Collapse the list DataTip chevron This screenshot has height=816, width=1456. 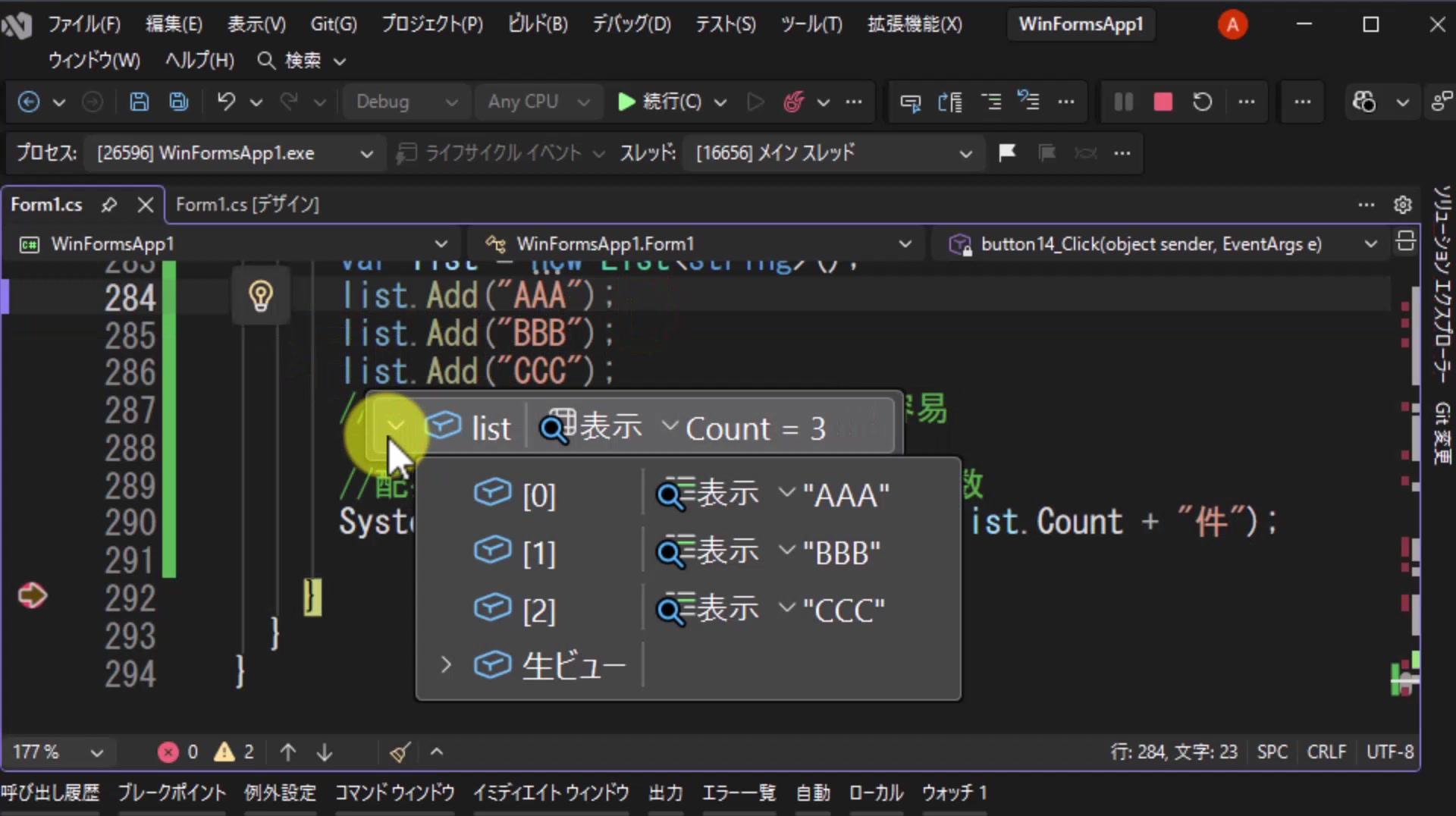tap(395, 425)
